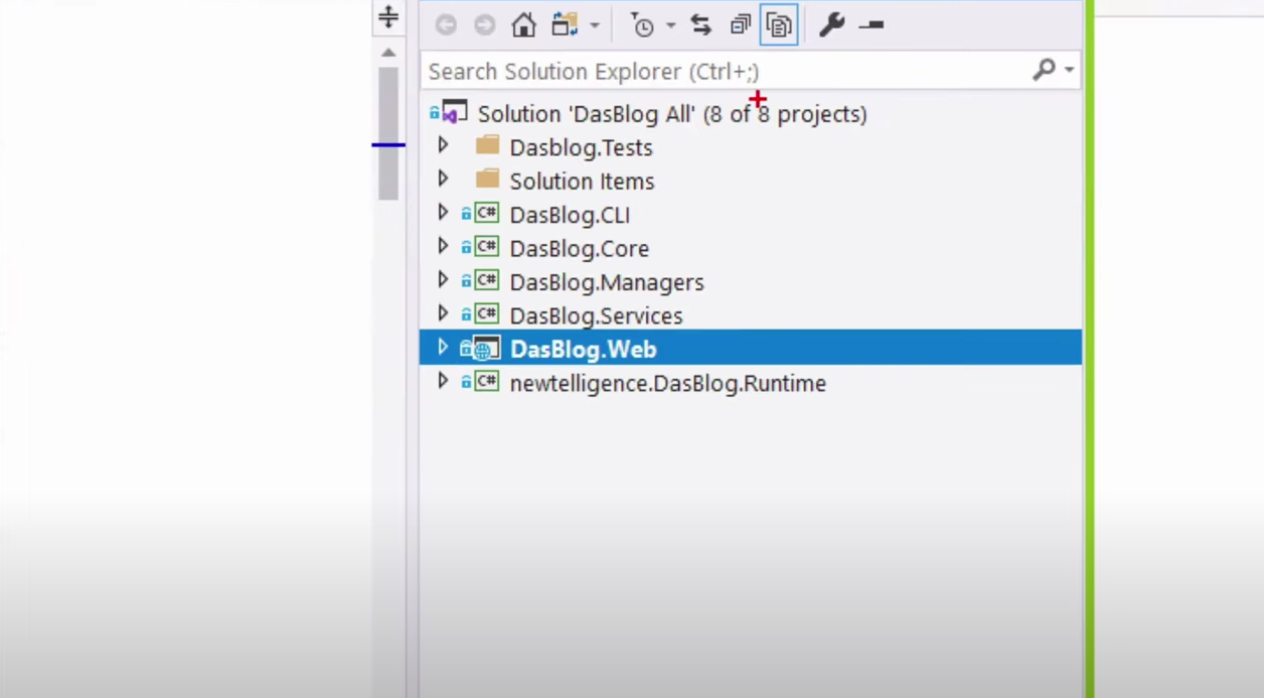Click the Back navigation arrow in Solution Explorer
The image size is (1264, 698).
point(446,26)
